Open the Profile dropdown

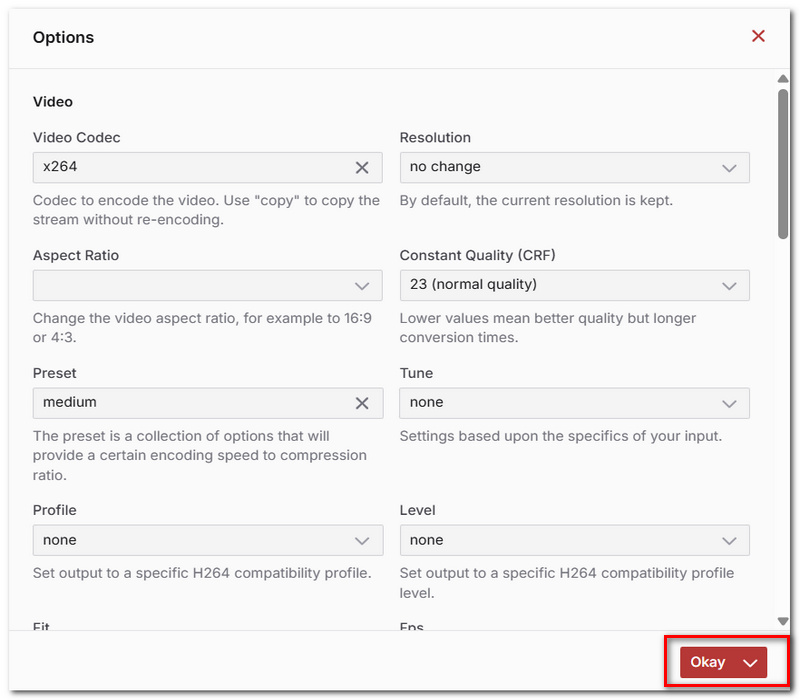click(x=208, y=540)
